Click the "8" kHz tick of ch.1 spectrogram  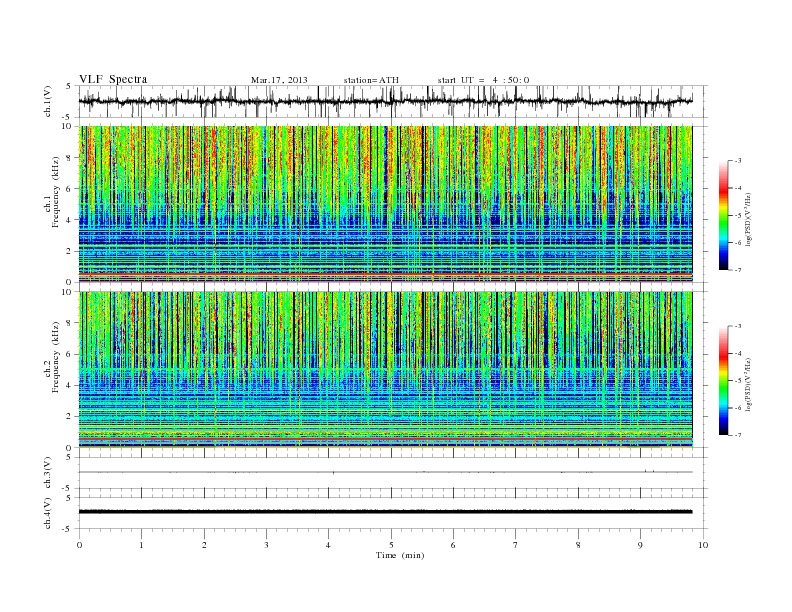coord(69,158)
